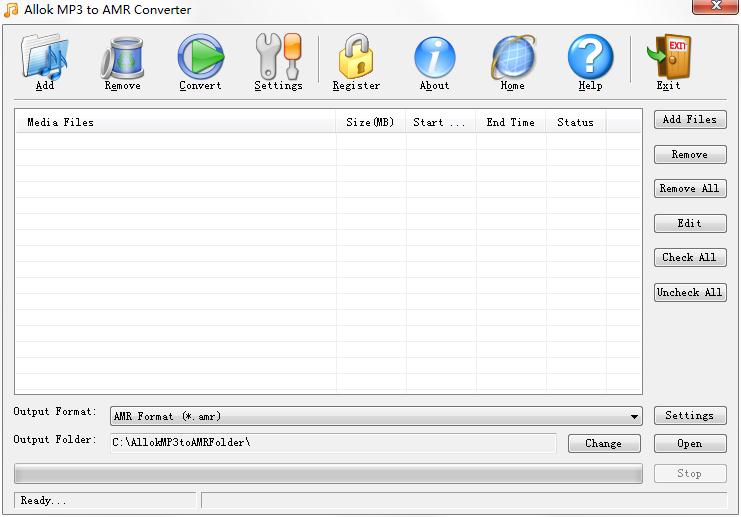The width and height of the screenshot is (741, 517).
Task: Click the Status column header
Action: tap(576, 122)
